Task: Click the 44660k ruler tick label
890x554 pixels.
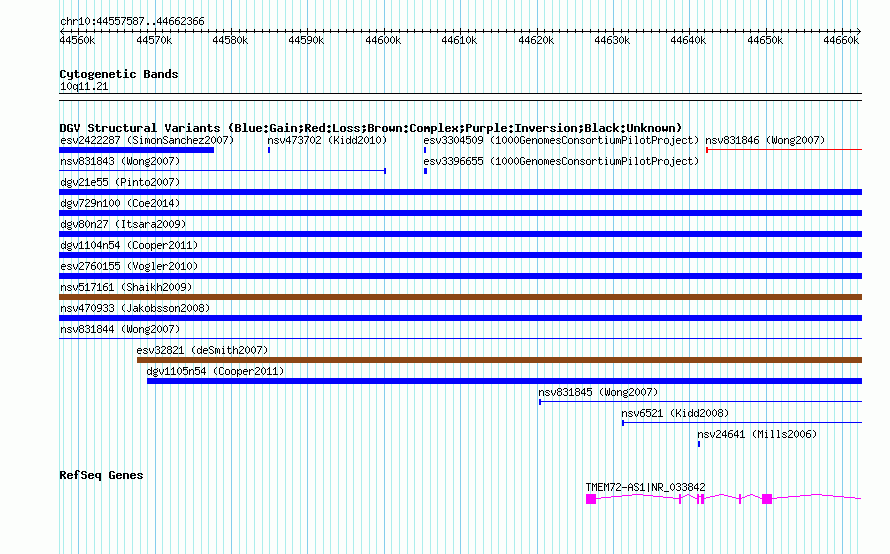Action: [841, 40]
